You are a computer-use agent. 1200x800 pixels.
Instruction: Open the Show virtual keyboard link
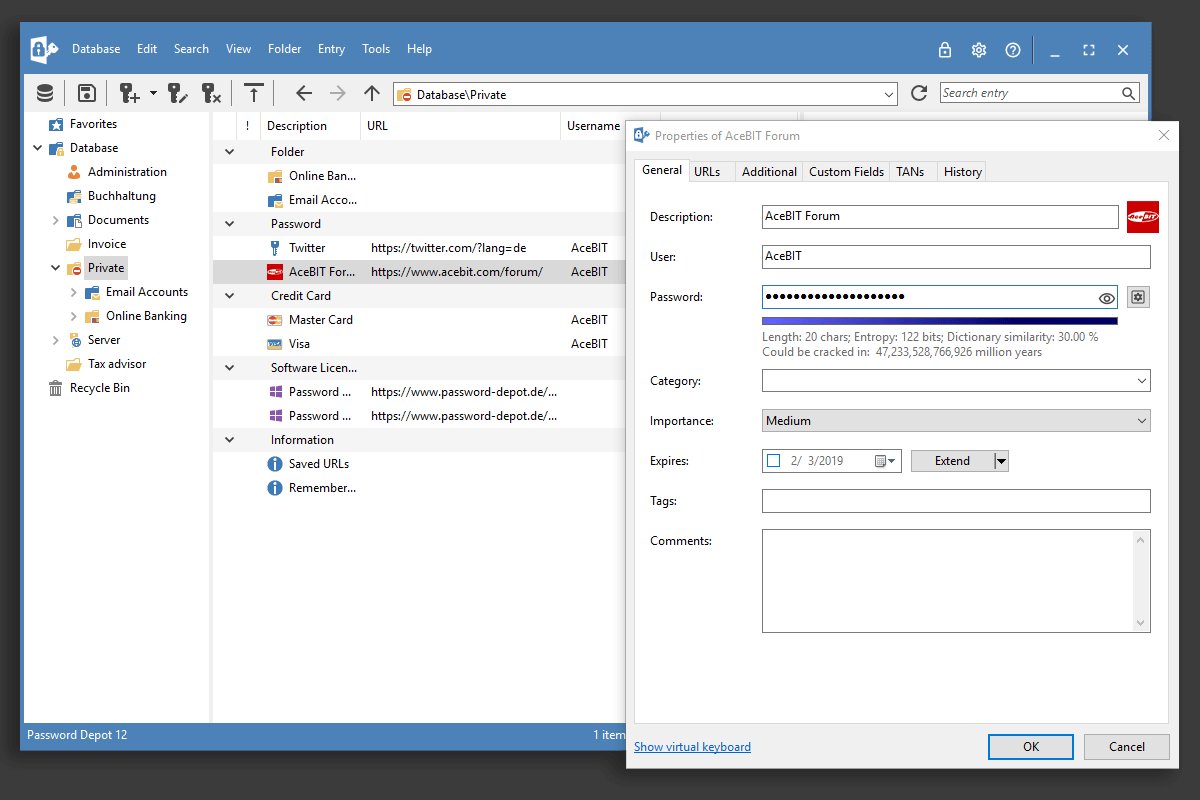692,747
